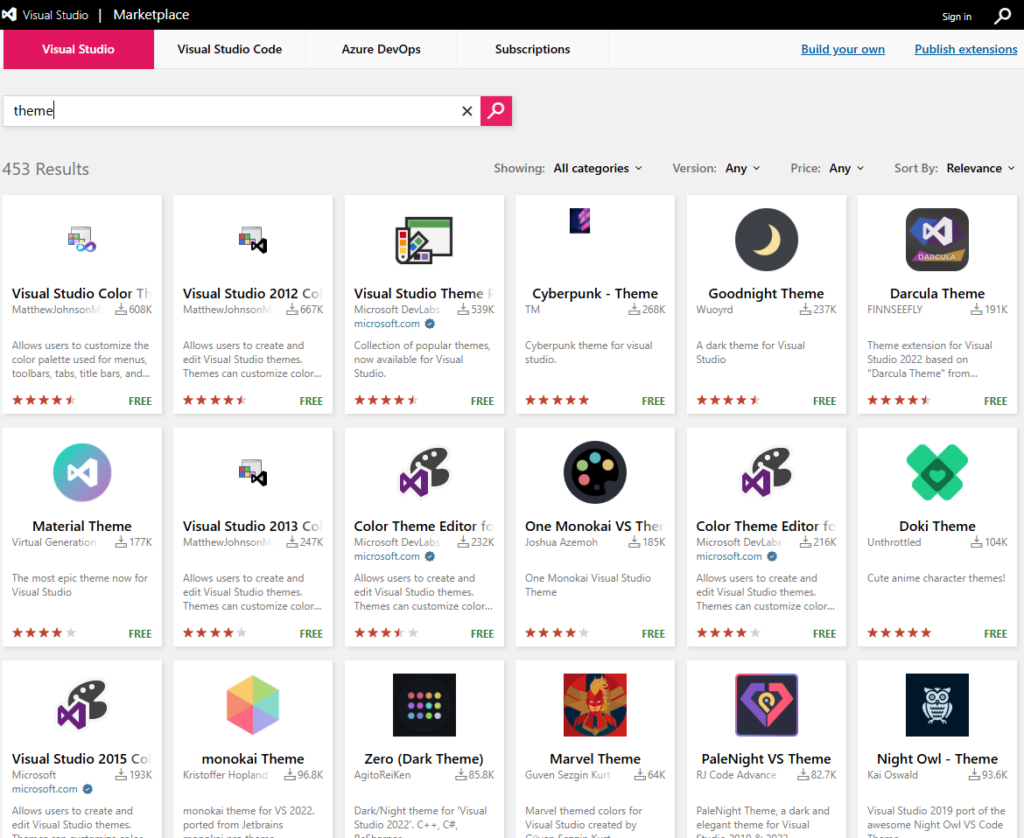Open the 216K Color Theme Editor palette icon

point(767,472)
